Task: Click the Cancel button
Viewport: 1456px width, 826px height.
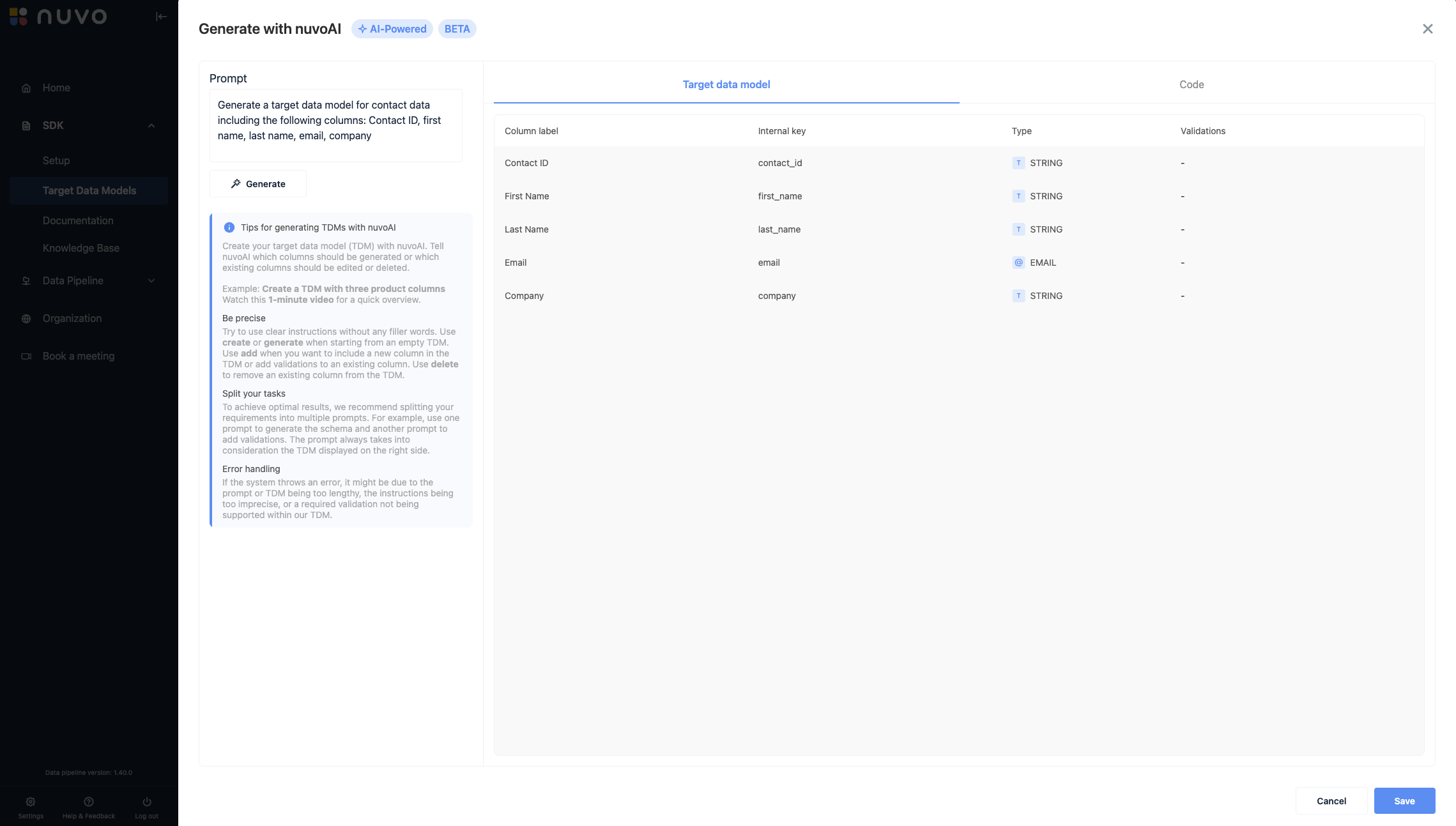Action: point(1331,801)
